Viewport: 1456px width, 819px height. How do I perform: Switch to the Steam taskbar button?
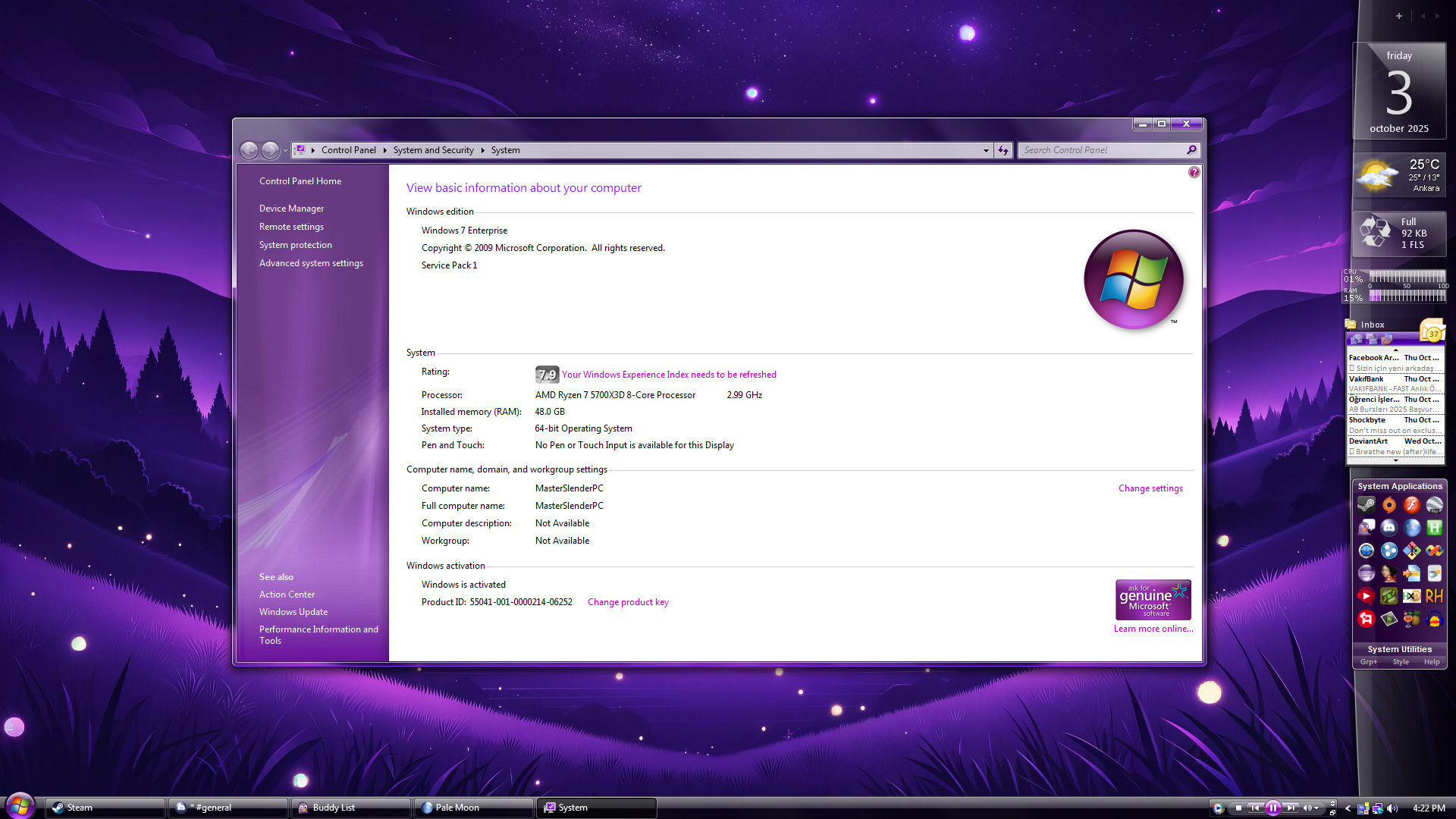pos(105,808)
